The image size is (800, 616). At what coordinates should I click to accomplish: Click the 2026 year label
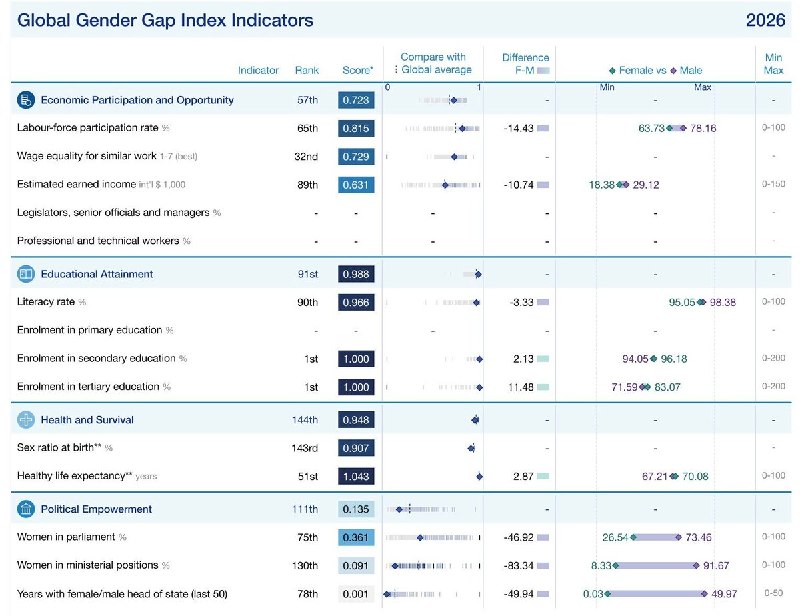(765, 20)
